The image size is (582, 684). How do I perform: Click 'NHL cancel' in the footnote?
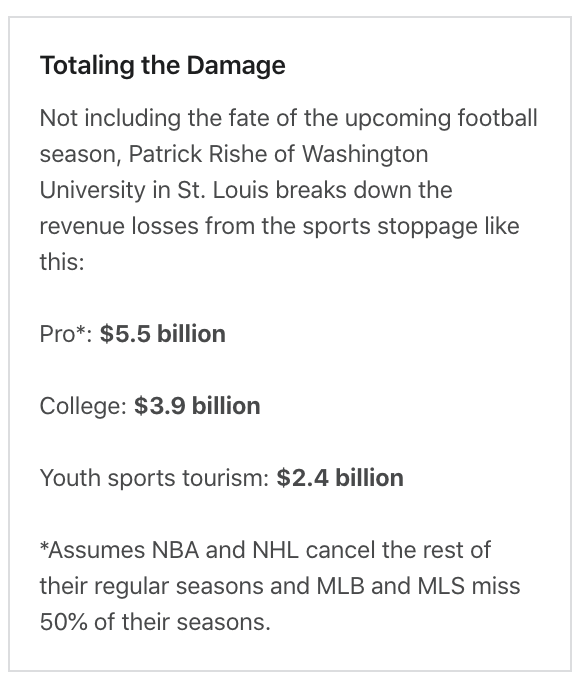pos(314,550)
